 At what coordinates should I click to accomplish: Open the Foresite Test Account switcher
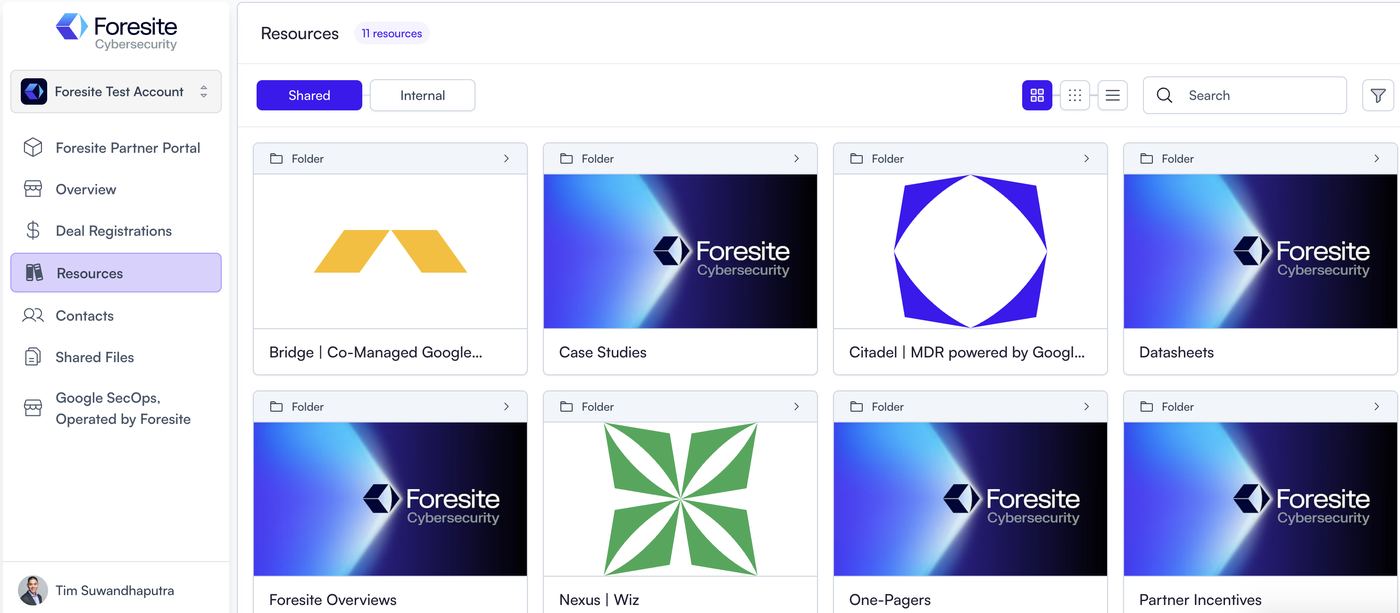point(116,91)
